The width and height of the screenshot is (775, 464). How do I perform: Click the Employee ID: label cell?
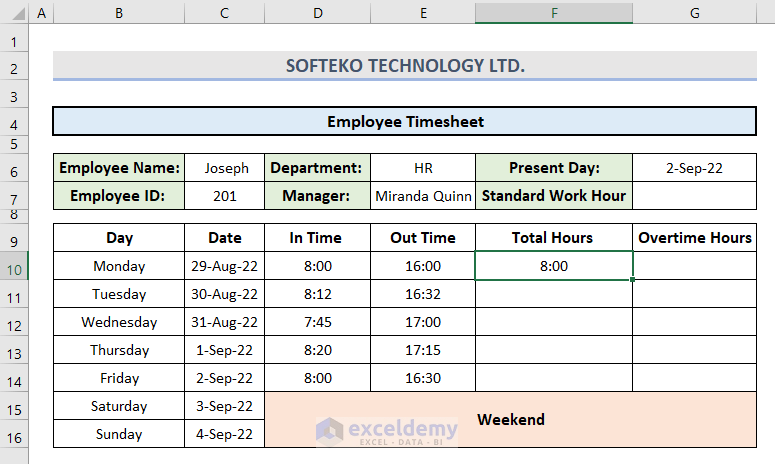pos(119,196)
